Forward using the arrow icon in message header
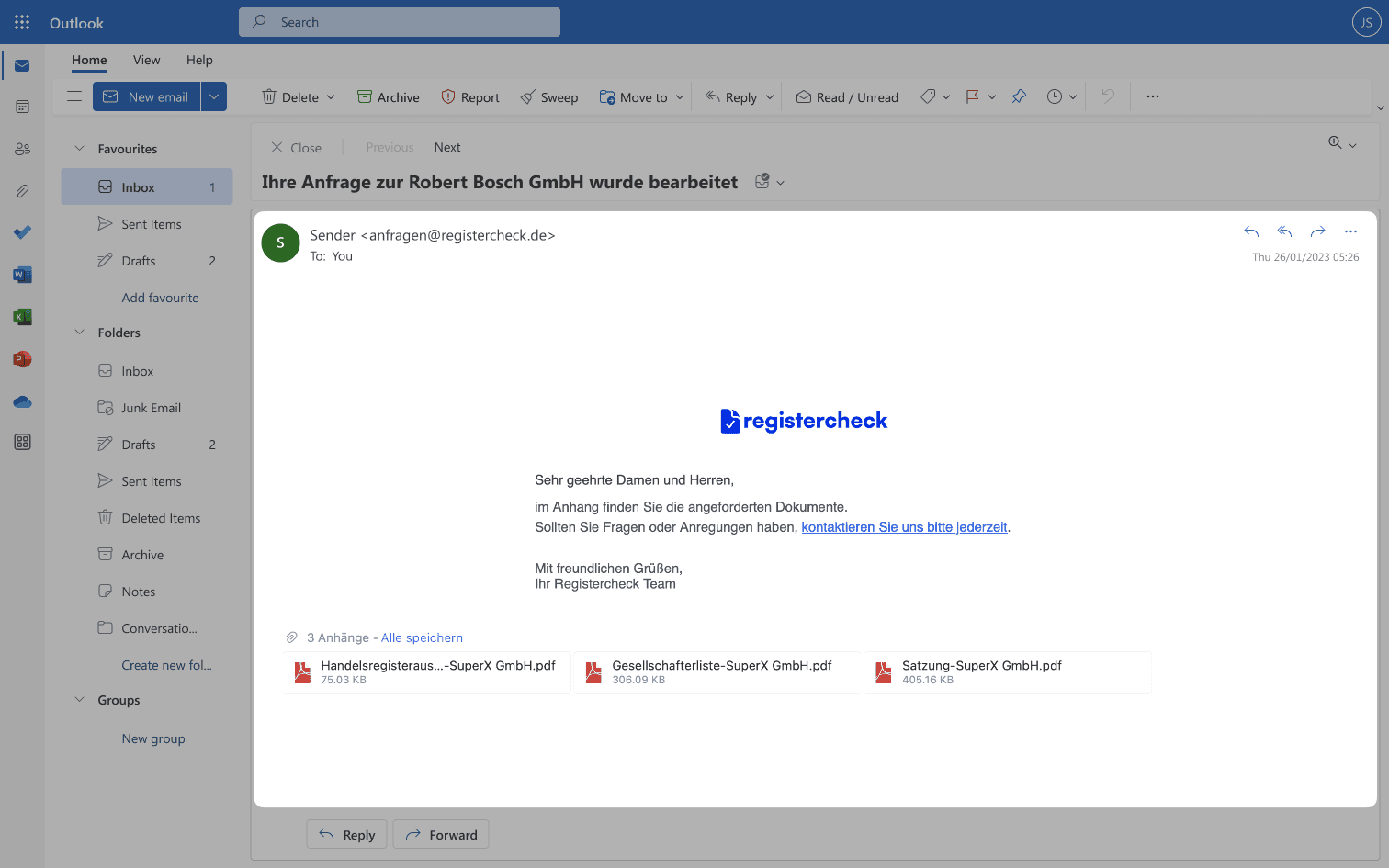Image resolution: width=1389 pixels, height=868 pixels. tap(1317, 231)
